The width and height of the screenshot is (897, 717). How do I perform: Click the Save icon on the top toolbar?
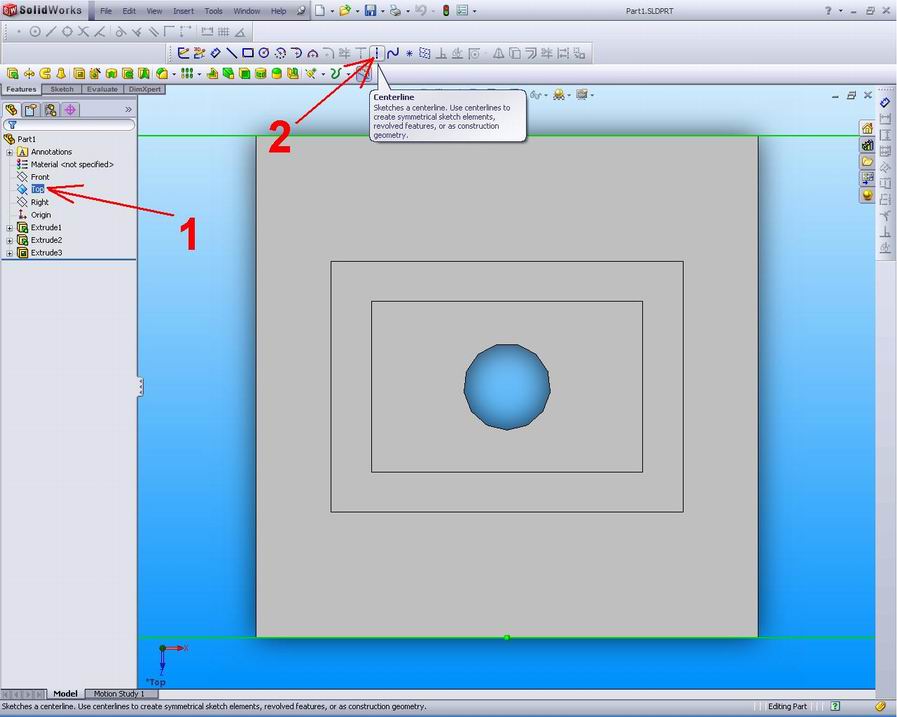[370, 11]
